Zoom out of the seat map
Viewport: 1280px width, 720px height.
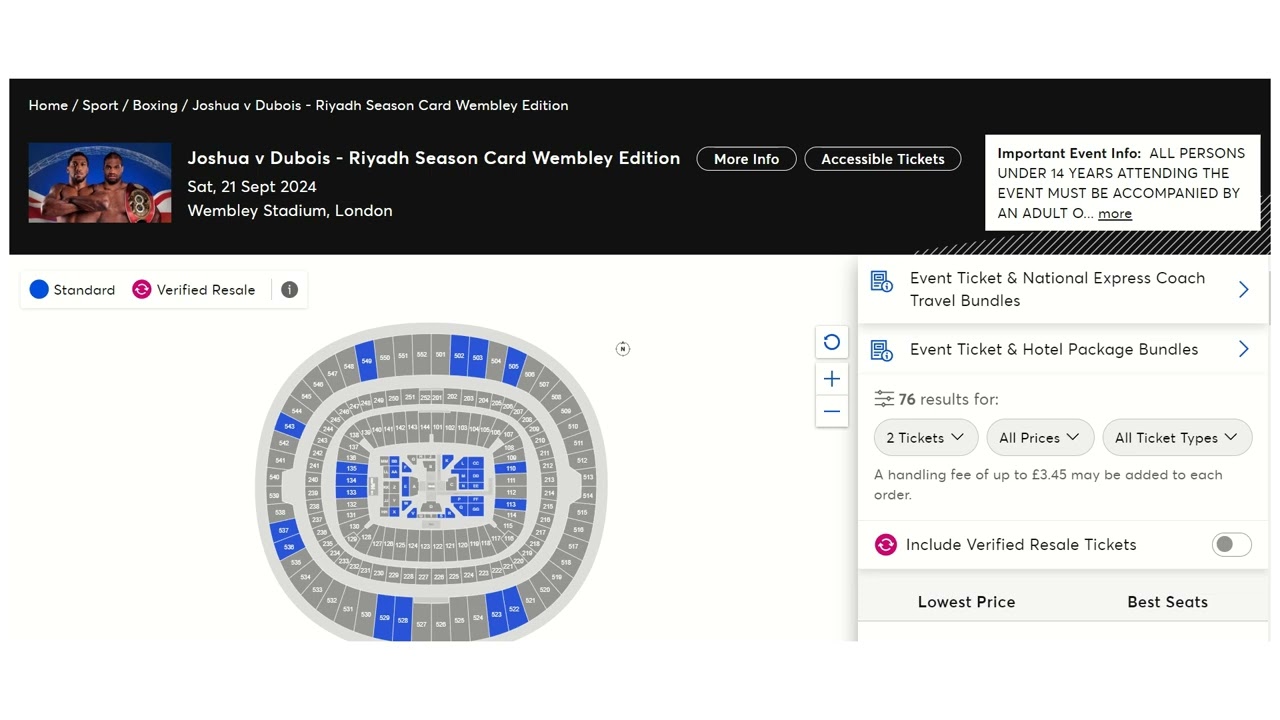coord(831,411)
